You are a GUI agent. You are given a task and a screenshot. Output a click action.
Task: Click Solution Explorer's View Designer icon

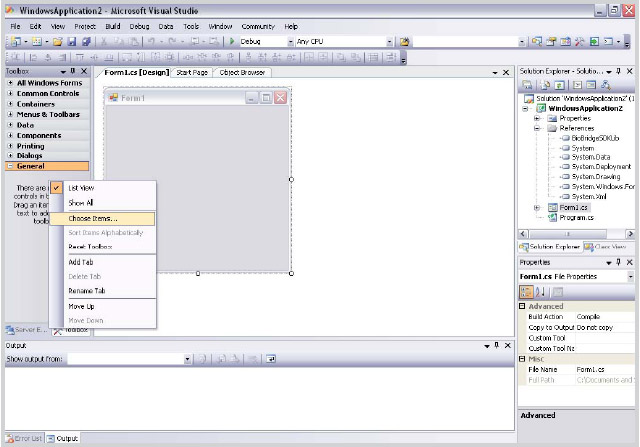coord(591,85)
